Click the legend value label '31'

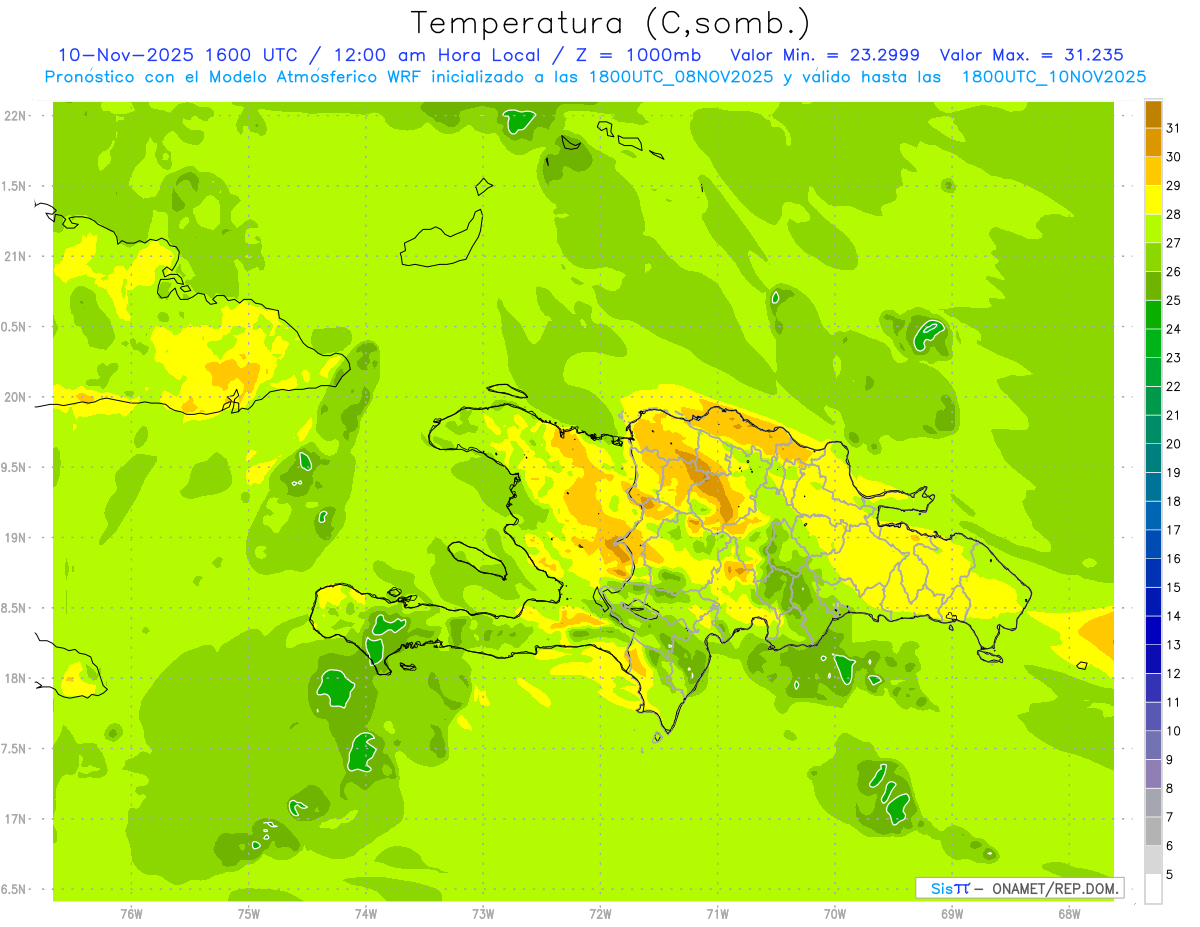click(x=1174, y=128)
